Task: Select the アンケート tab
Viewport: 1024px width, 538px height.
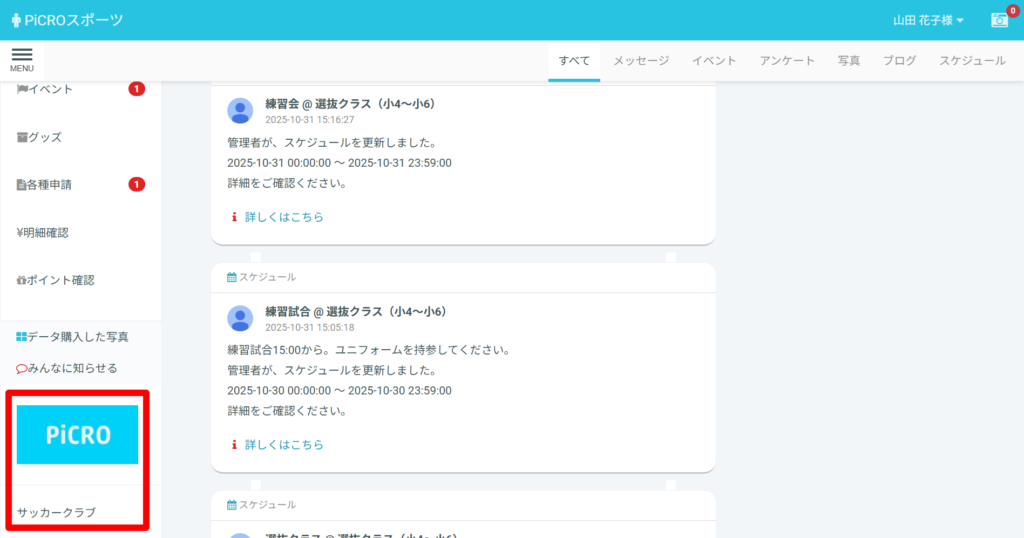Action: pyautogui.click(x=787, y=61)
